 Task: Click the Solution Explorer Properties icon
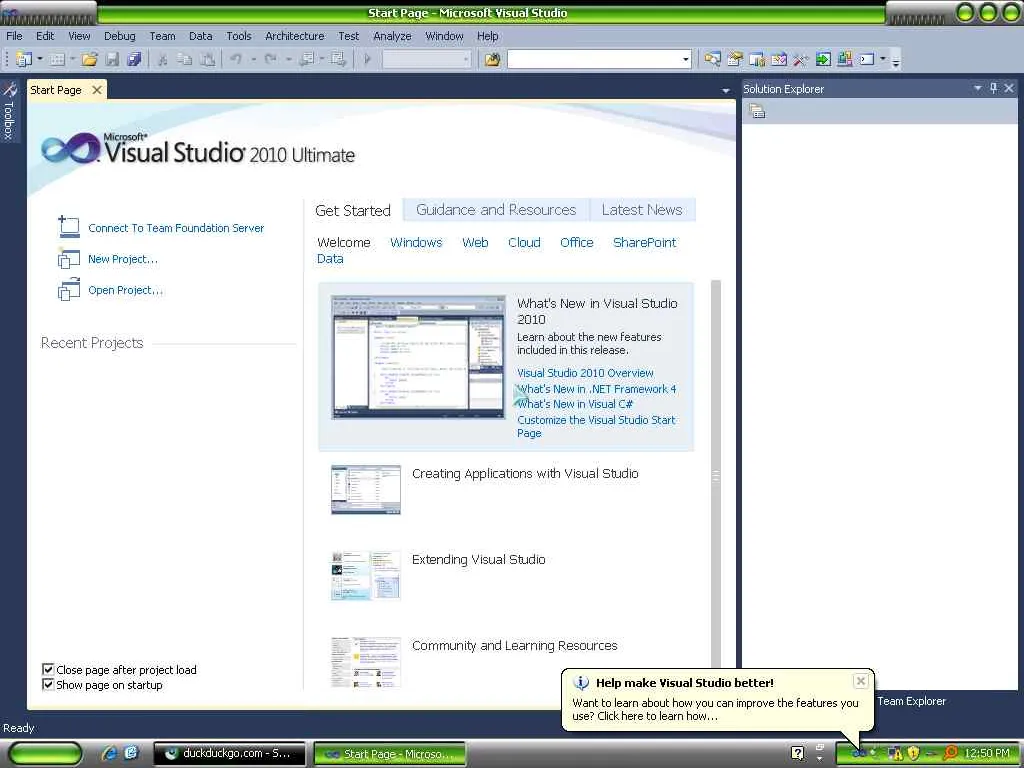(757, 112)
